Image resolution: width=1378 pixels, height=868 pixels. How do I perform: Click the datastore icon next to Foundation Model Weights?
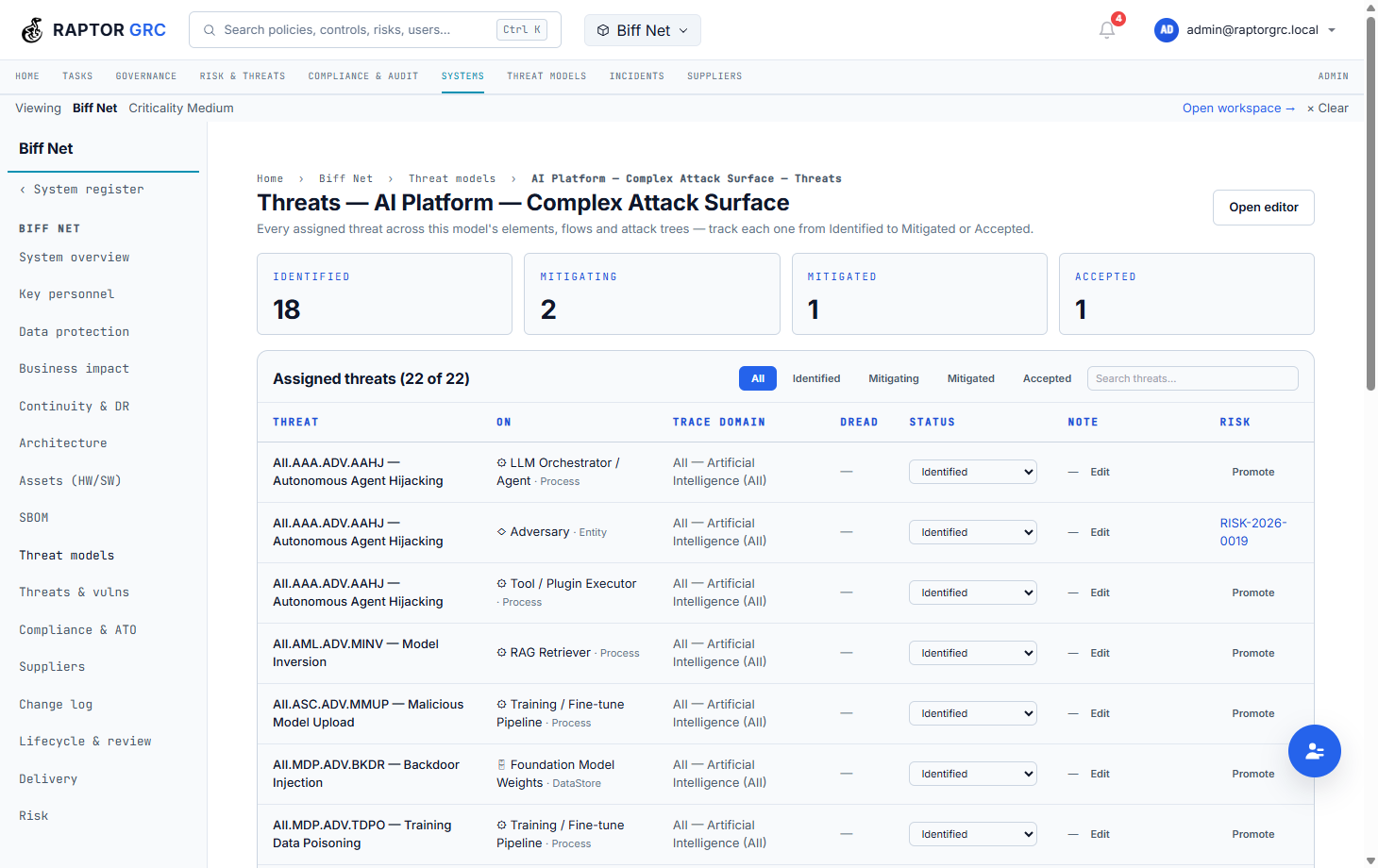[x=502, y=765]
